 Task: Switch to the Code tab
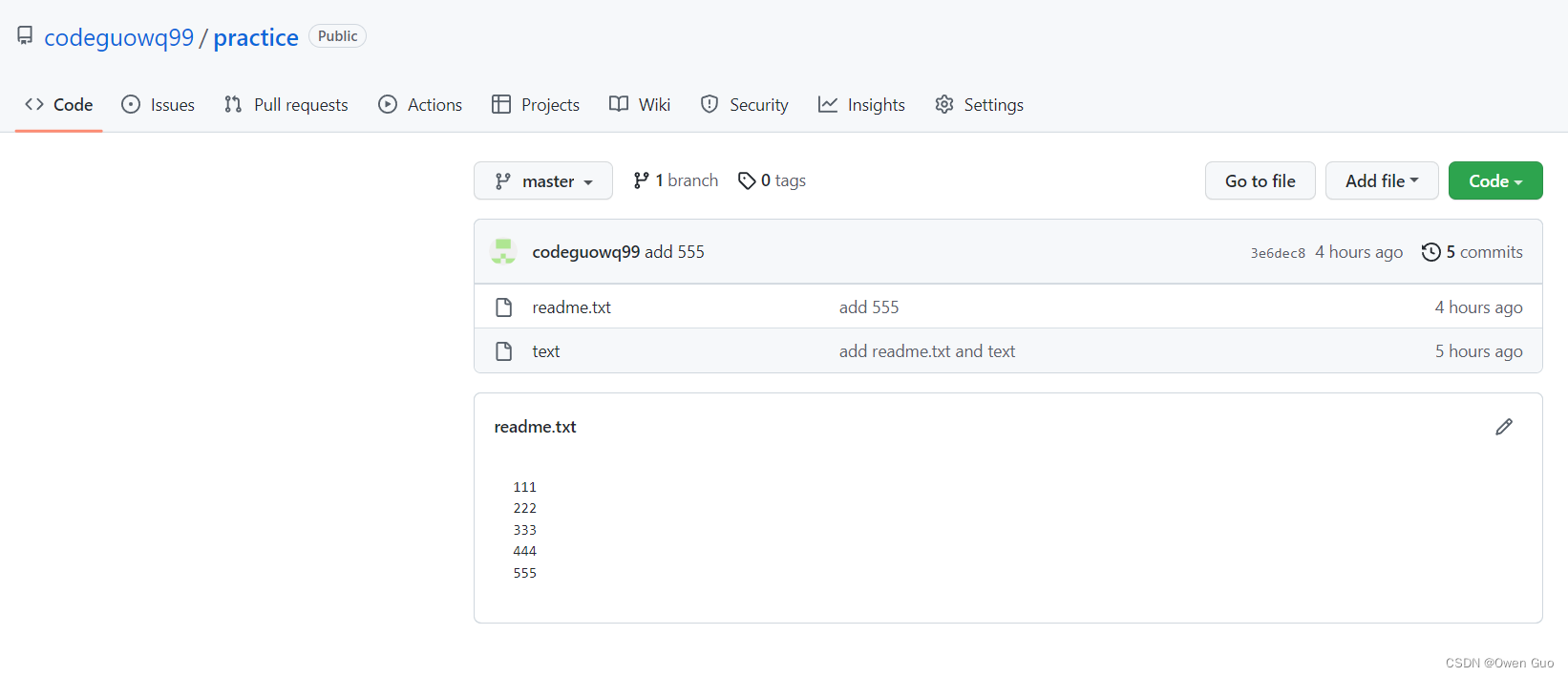pos(59,104)
